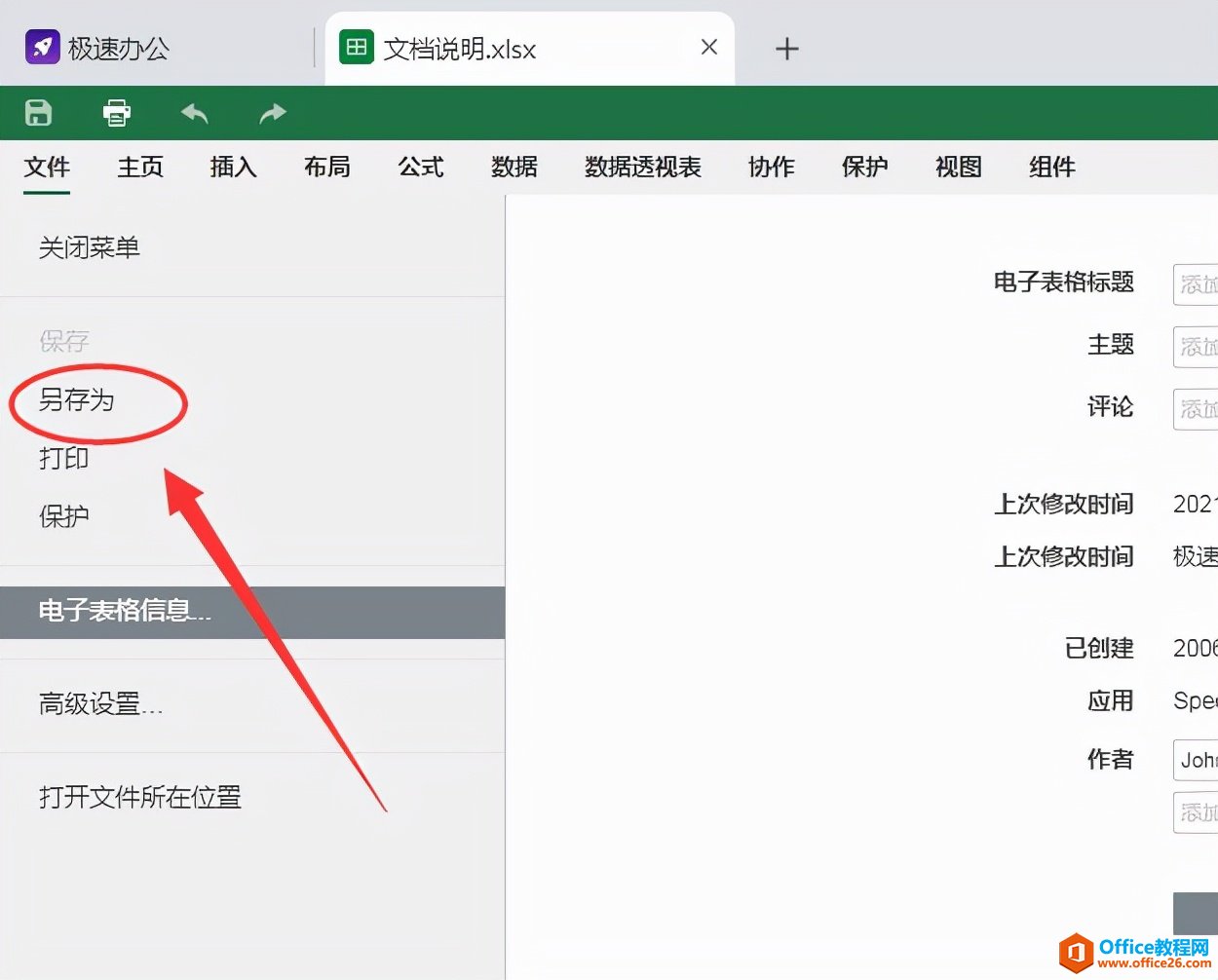1218x980 pixels.
Task: Click the Save icon in the toolbar
Action: pos(37,112)
